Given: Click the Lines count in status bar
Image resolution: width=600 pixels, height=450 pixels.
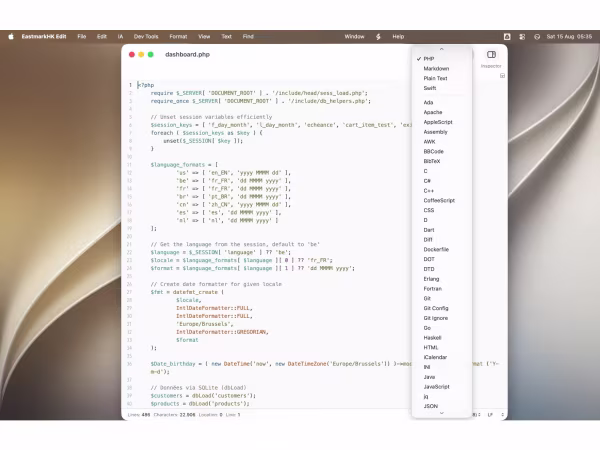Looking at the screenshot, I should tap(139, 415).
